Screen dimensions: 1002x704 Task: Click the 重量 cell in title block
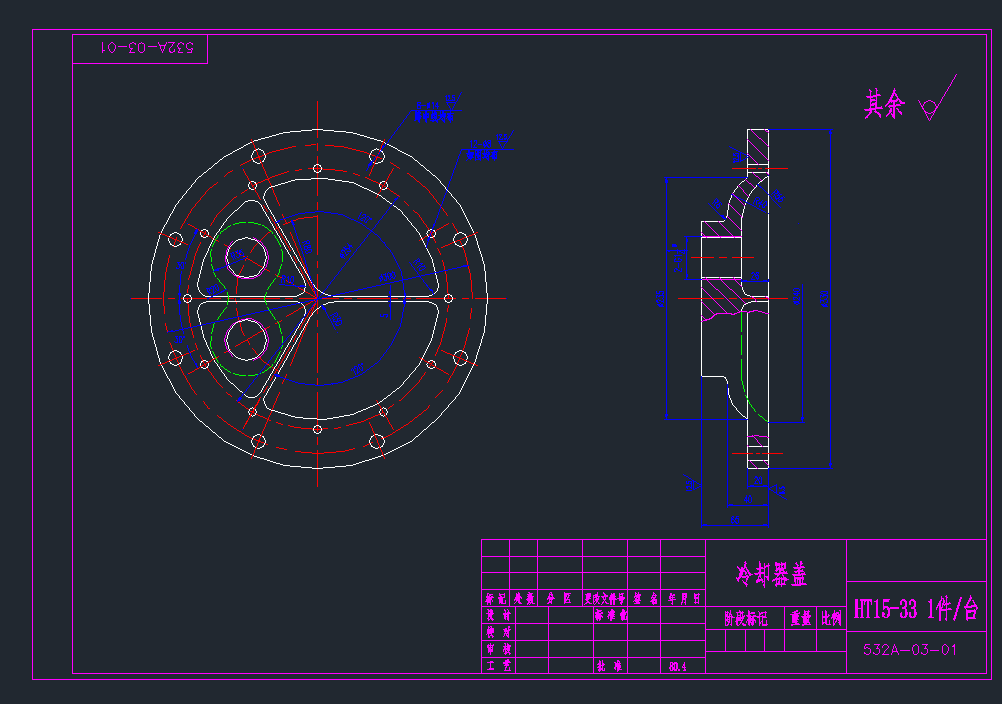[x=800, y=618]
